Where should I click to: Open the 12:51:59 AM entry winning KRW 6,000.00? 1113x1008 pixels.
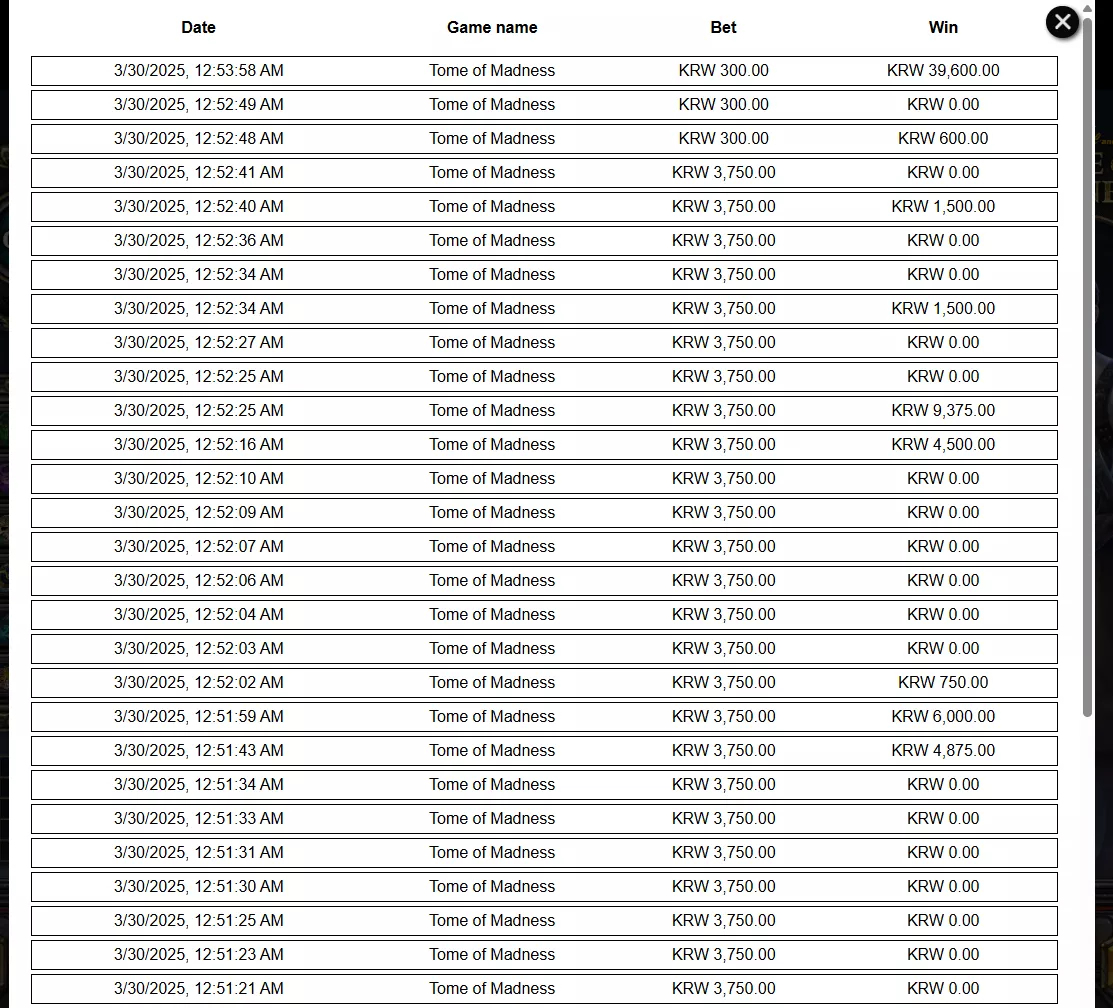(x=544, y=717)
